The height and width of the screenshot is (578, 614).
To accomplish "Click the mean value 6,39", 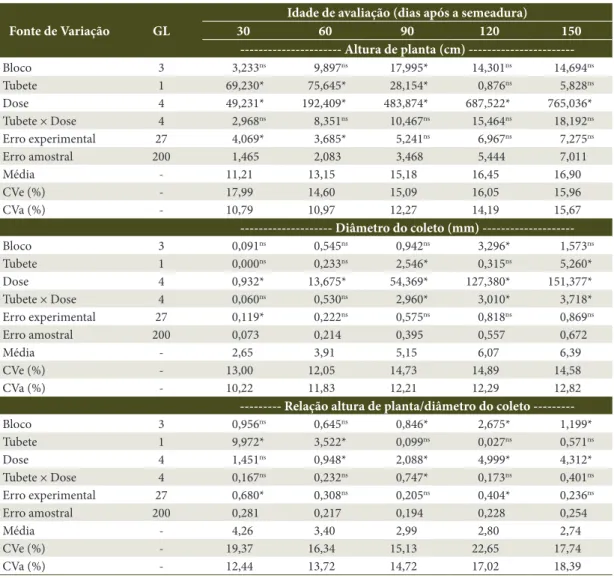I will tap(570, 352).
